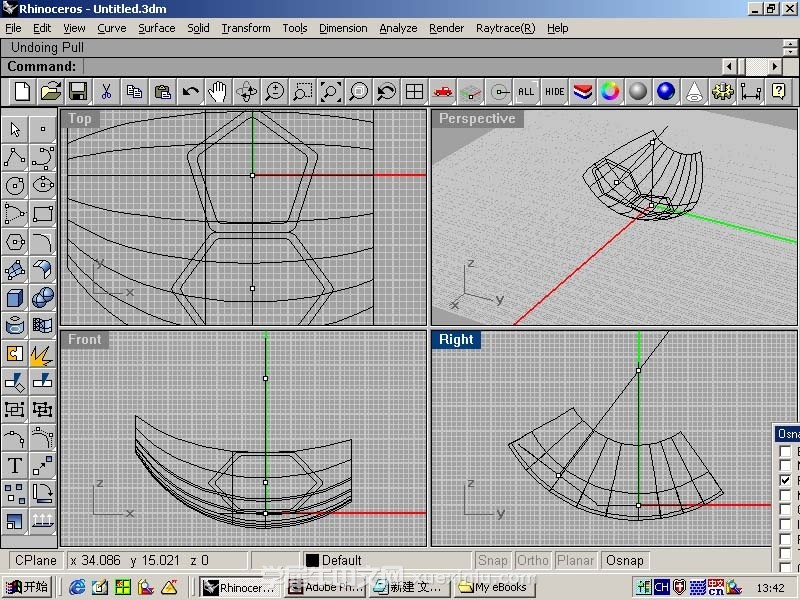The image size is (800, 600).
Task: Click the spotlight cone icon
Action: click(694, 92)
